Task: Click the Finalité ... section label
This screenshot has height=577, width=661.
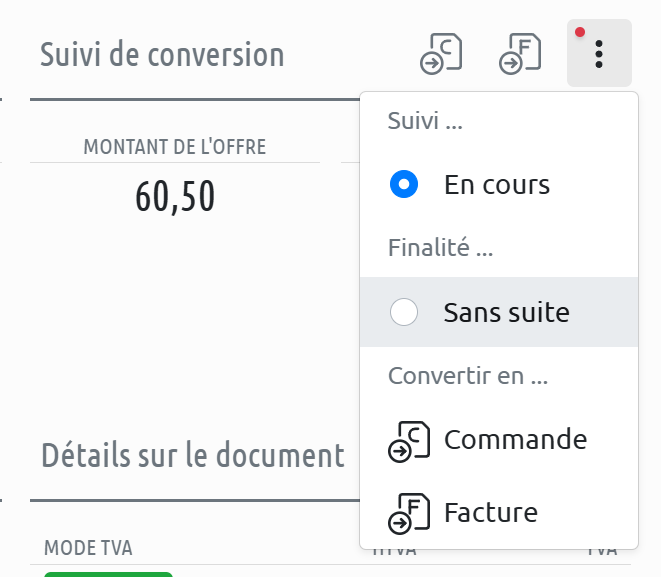Action: click(x=440, y=248)
